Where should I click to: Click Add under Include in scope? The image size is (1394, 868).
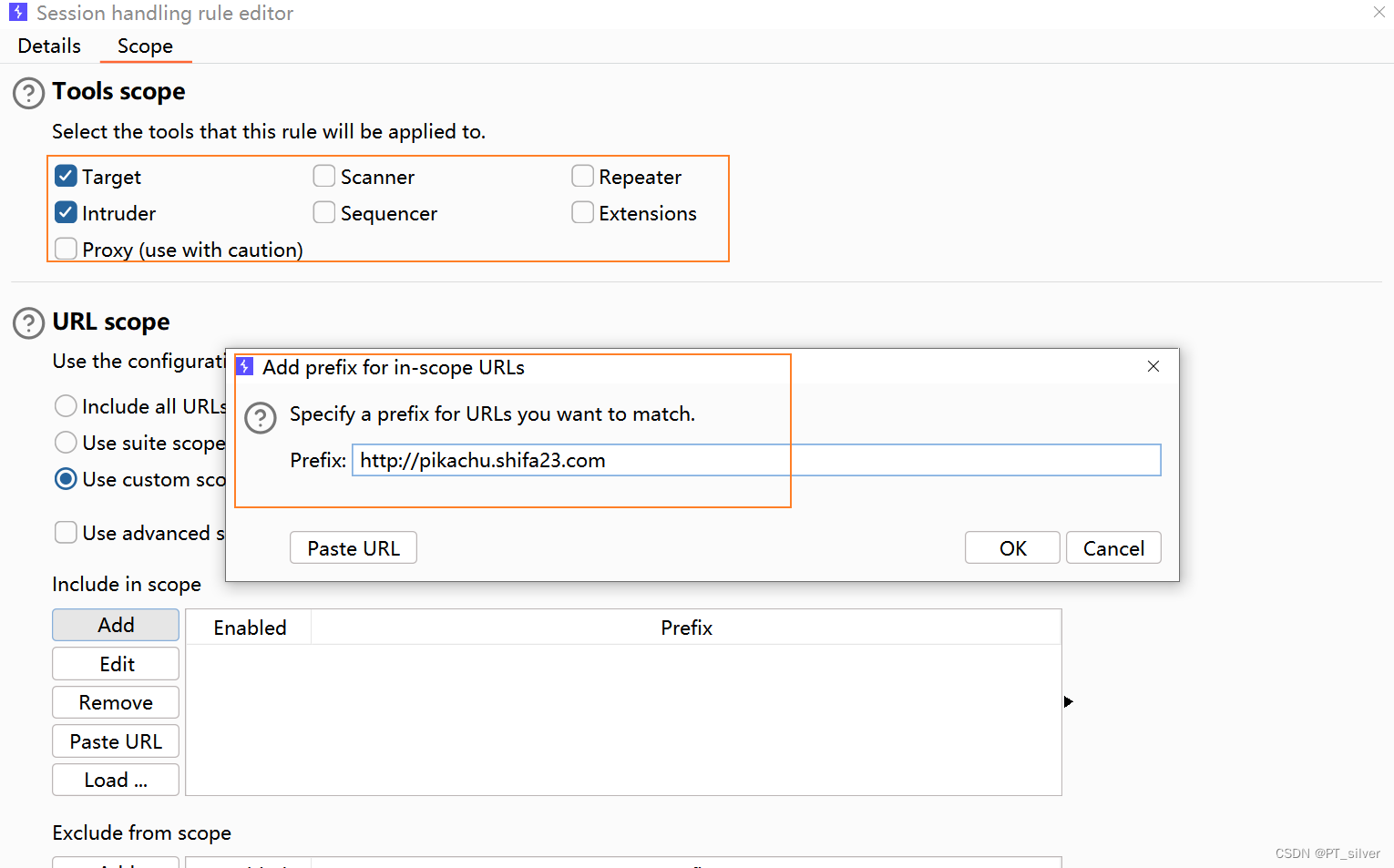[116, 625]
